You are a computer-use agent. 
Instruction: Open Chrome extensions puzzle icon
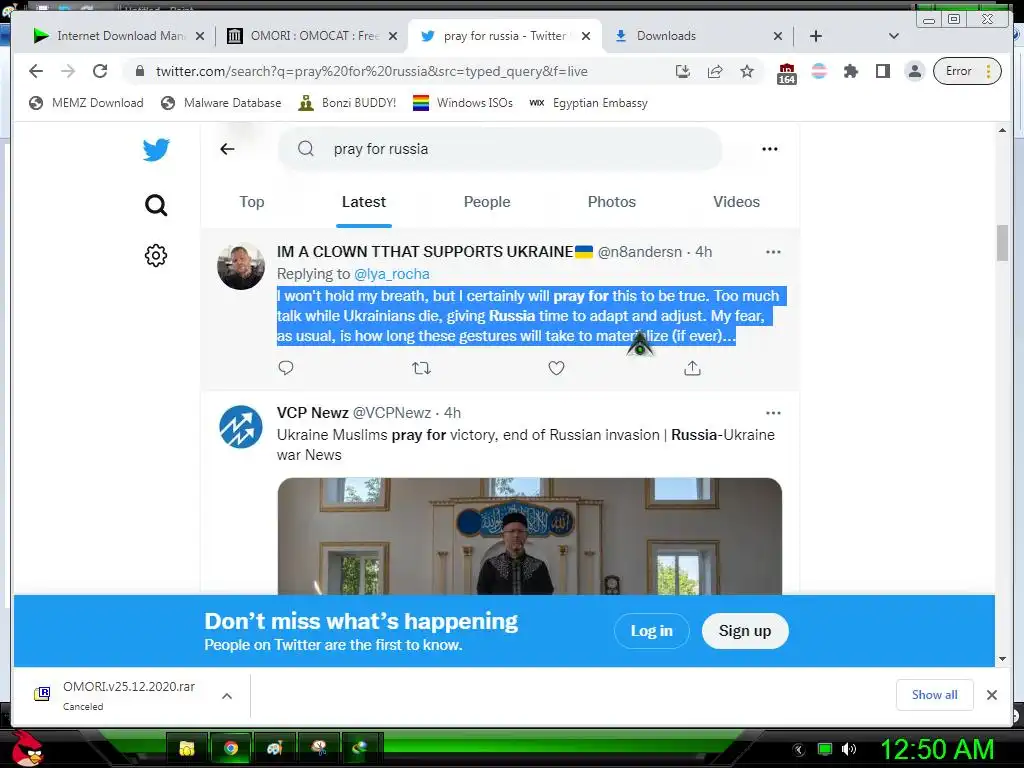point(850,71)
